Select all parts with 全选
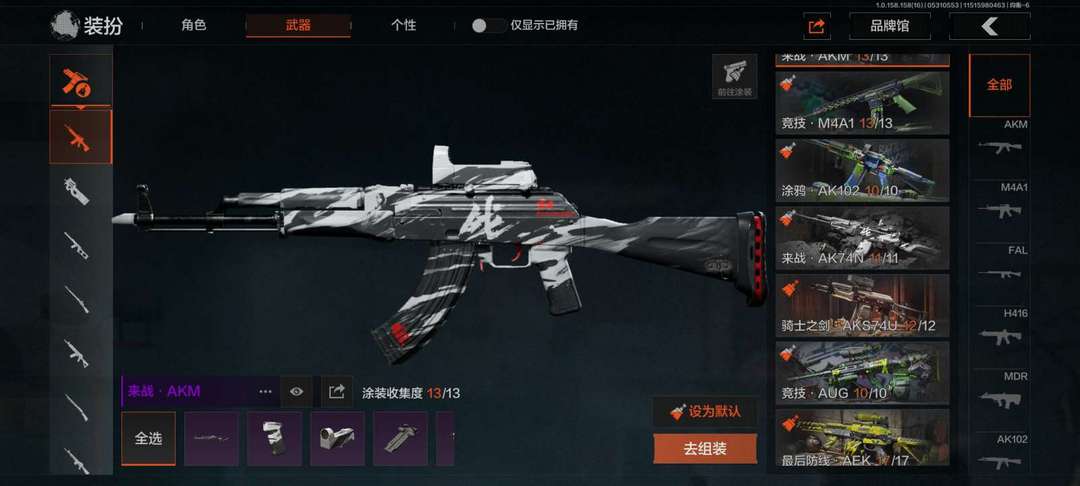Image resolution: width=1080 pixels, height=486 pixels. 148,439
